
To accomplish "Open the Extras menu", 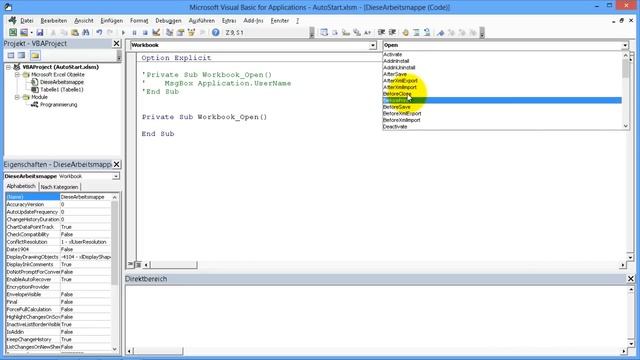I will (x=229, y=20).
